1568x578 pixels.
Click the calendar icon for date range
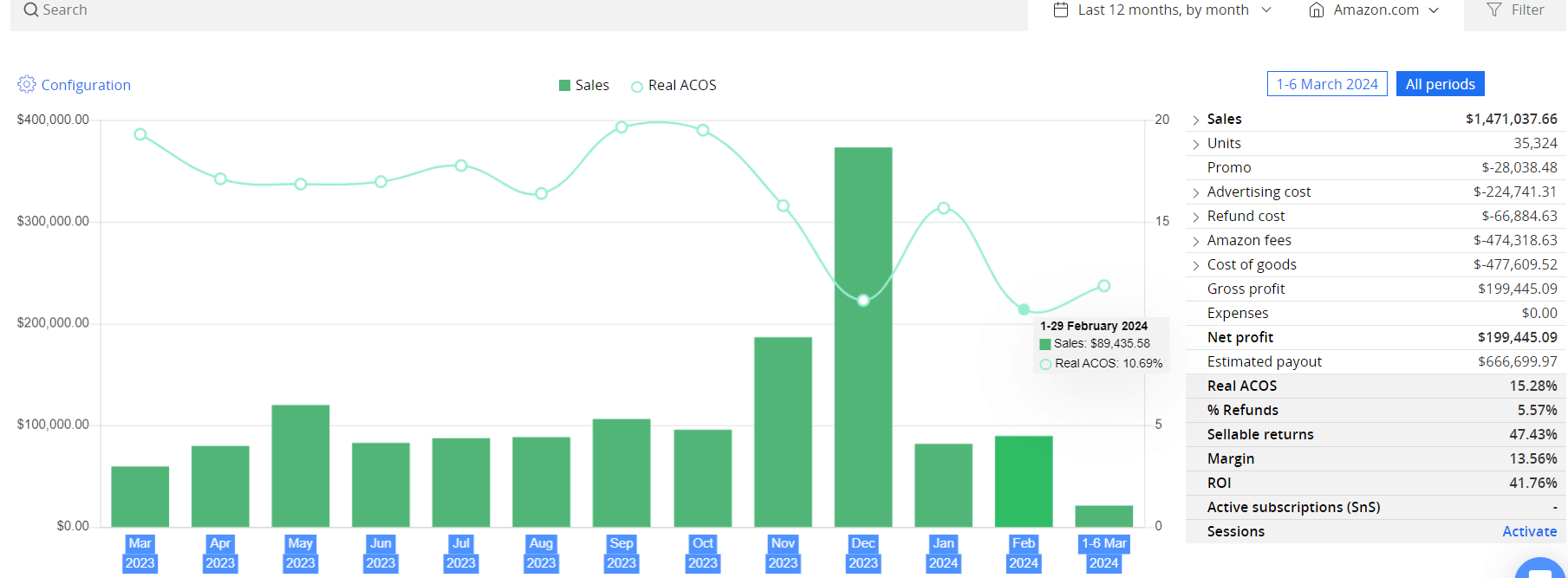click(1061, 10)
